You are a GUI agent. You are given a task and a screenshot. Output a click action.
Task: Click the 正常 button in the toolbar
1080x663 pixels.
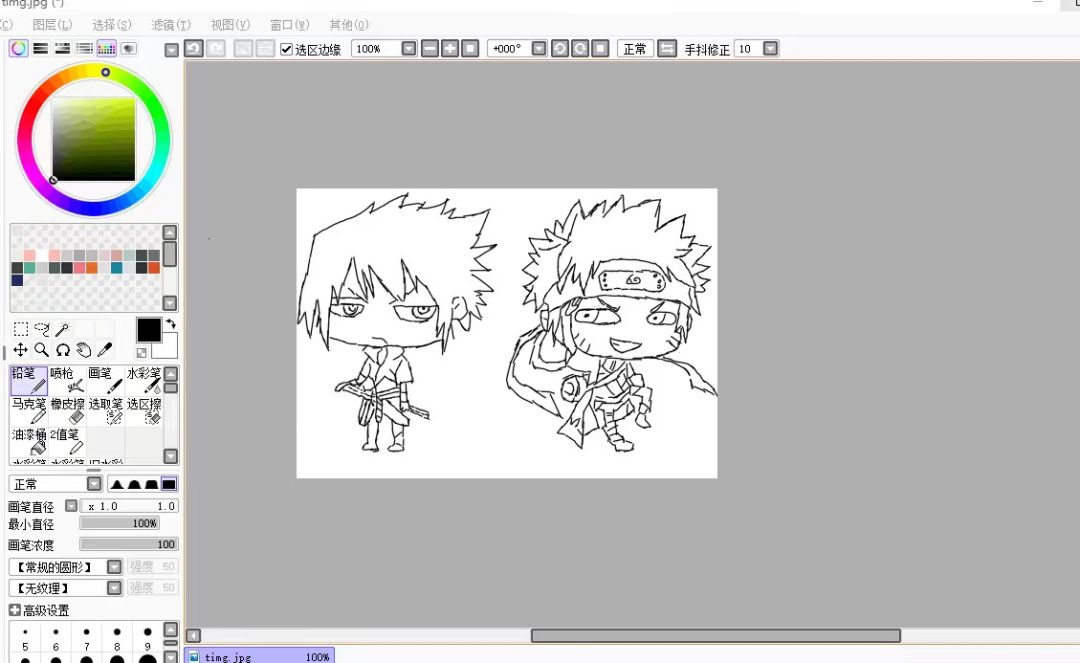point(634,49)
